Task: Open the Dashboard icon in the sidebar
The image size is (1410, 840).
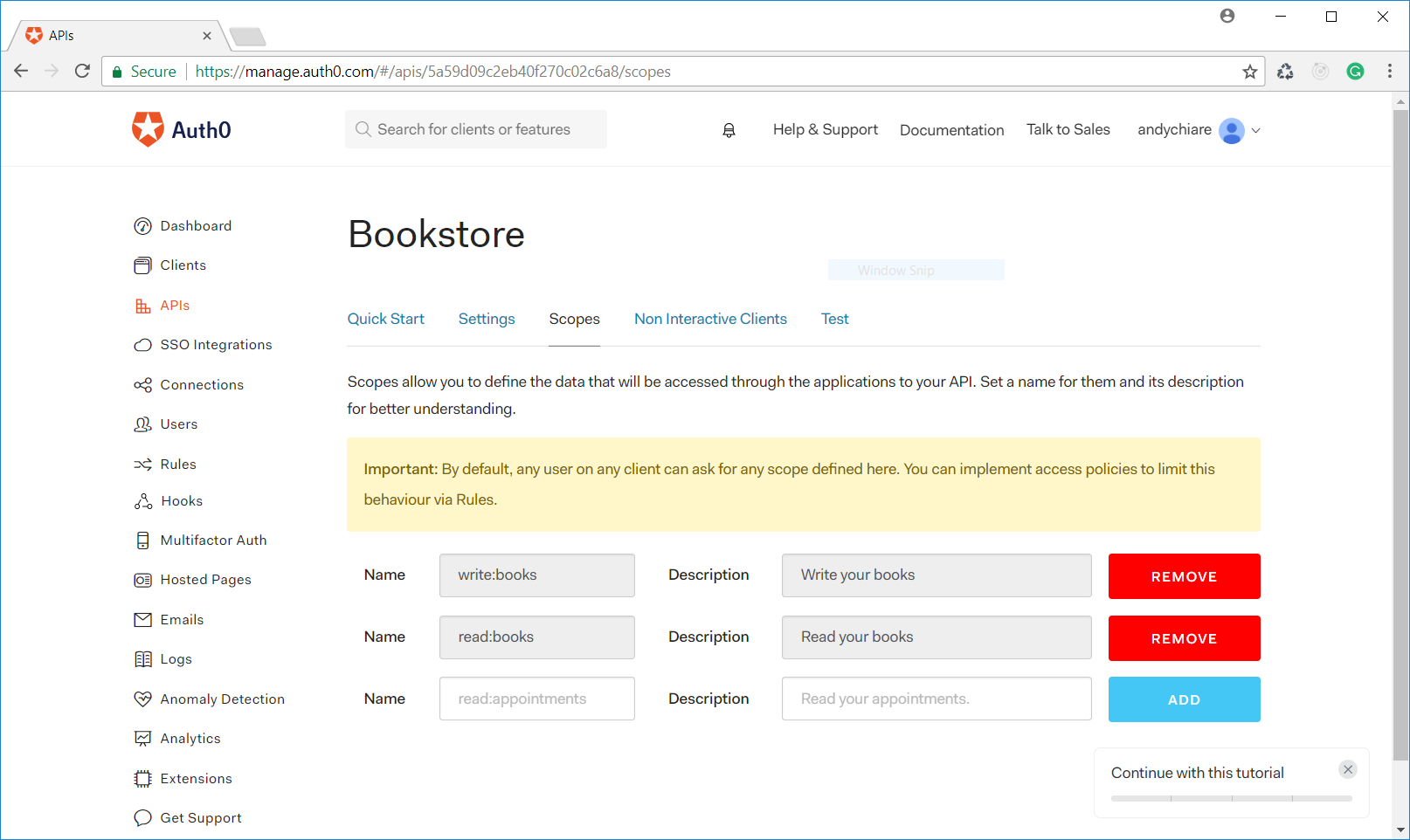Action: coord(142,226)
